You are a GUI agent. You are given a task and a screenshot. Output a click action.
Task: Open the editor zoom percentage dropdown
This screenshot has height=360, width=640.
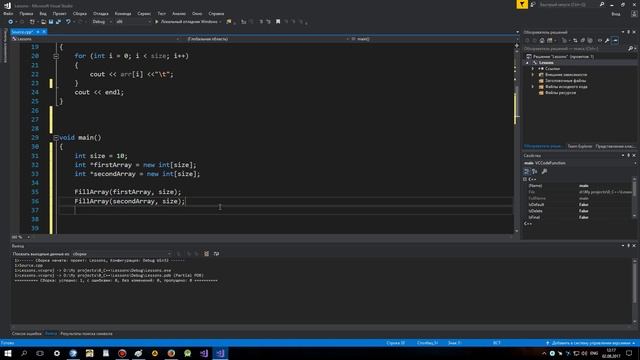(20, 237)
